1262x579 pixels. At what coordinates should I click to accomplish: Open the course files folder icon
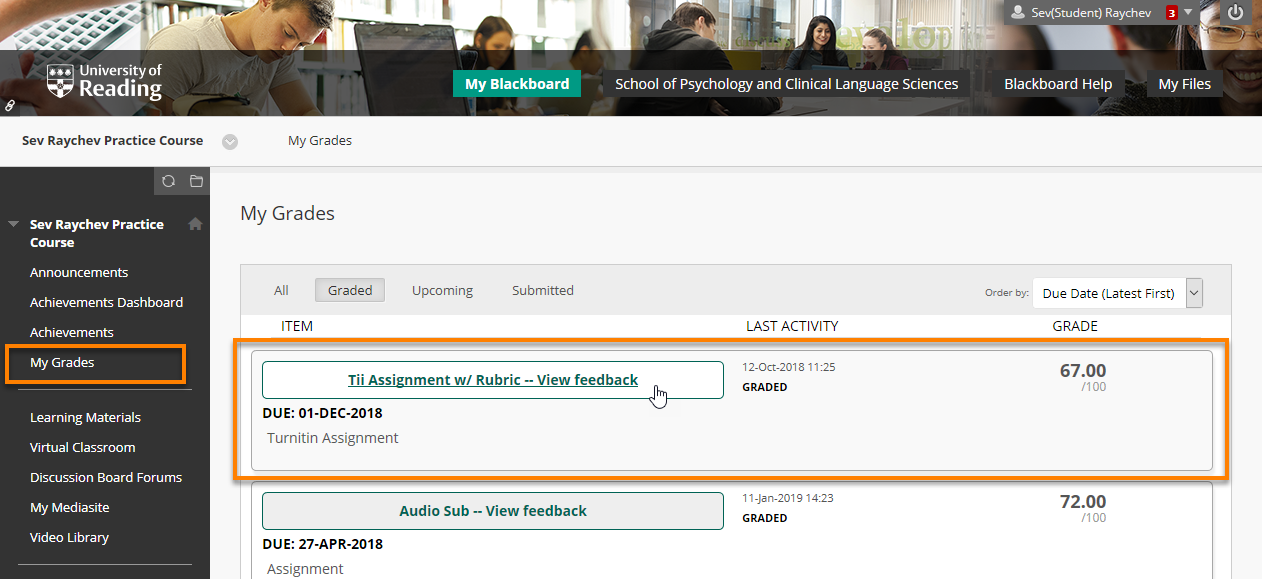[x=196, y=181]
